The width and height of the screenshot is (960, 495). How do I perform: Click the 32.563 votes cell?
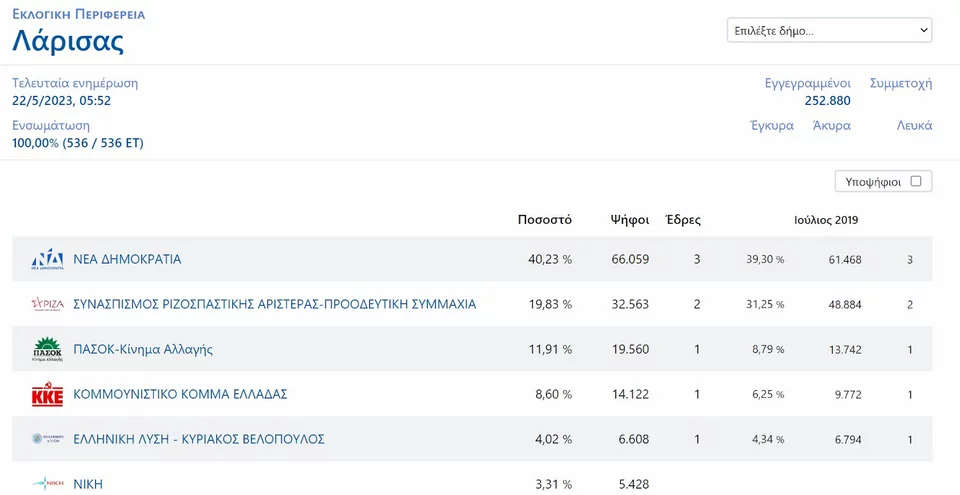click(x=630, y=304)
